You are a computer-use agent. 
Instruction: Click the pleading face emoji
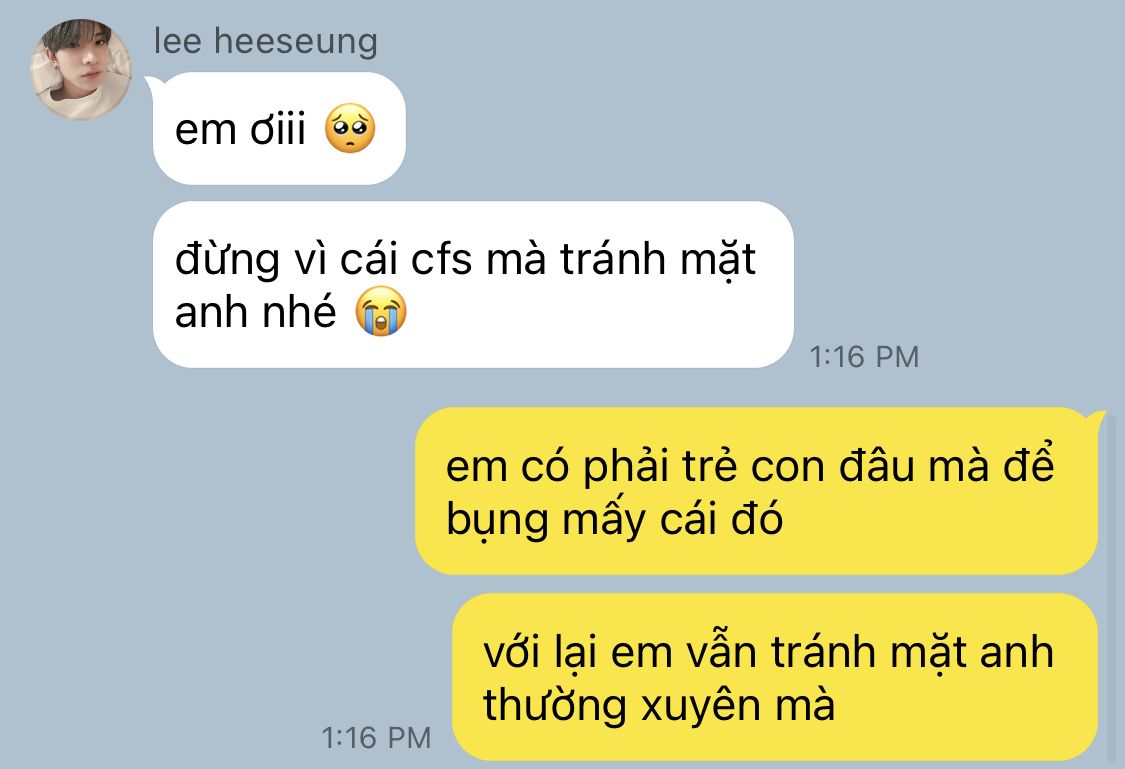pyautogui.click(x=350, y=128)
